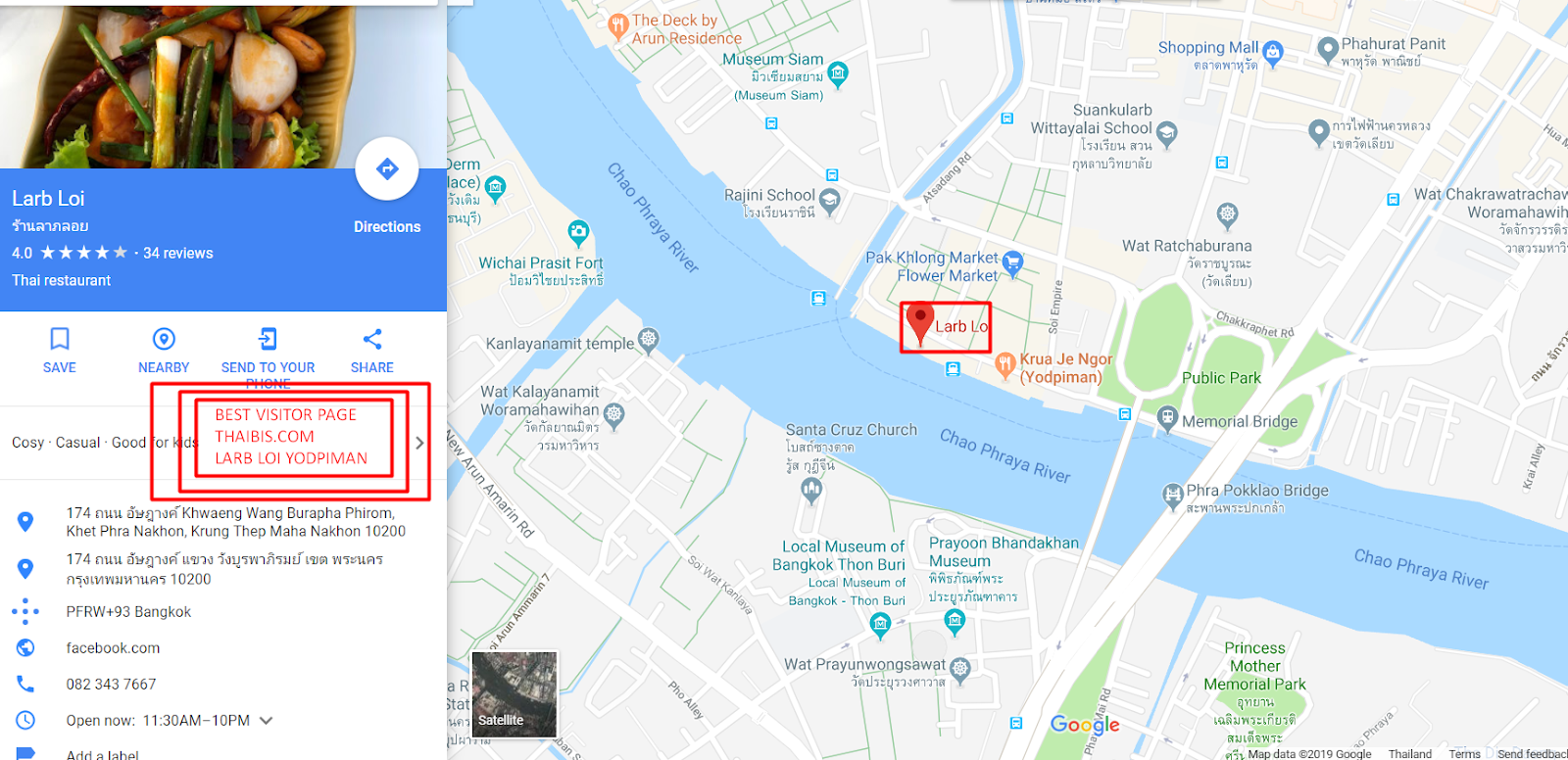Expand opening hours dropdown arrow
This screenshot has width=1568, height=760.
[266, 720]
